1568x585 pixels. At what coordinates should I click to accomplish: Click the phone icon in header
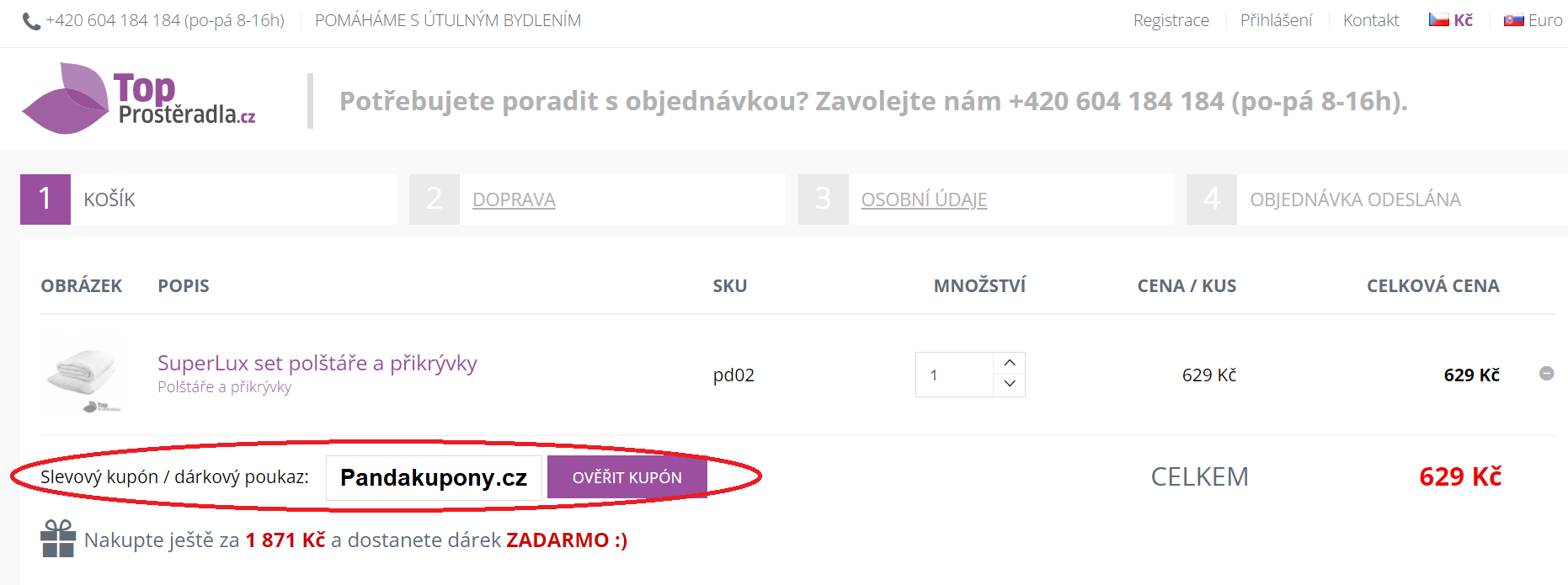pyautogui.click(x=31, y=21)
